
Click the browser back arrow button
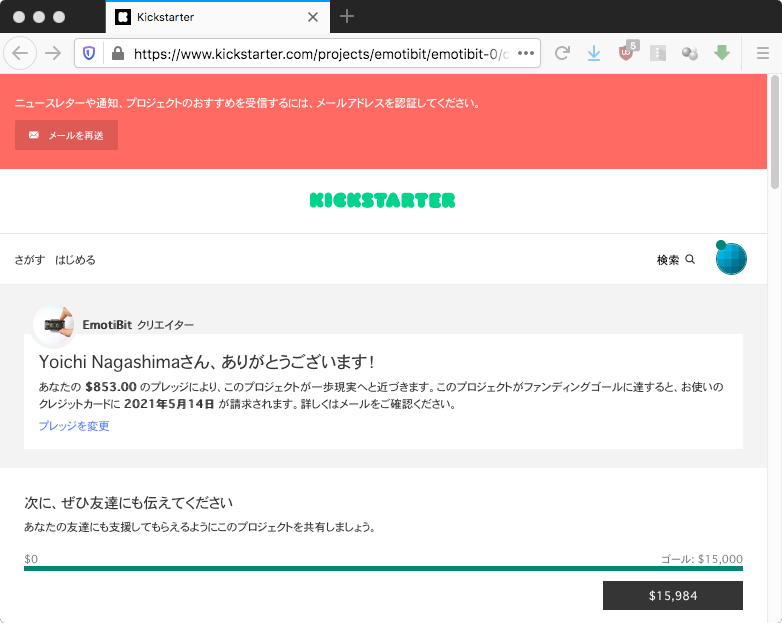coord(20,53)
